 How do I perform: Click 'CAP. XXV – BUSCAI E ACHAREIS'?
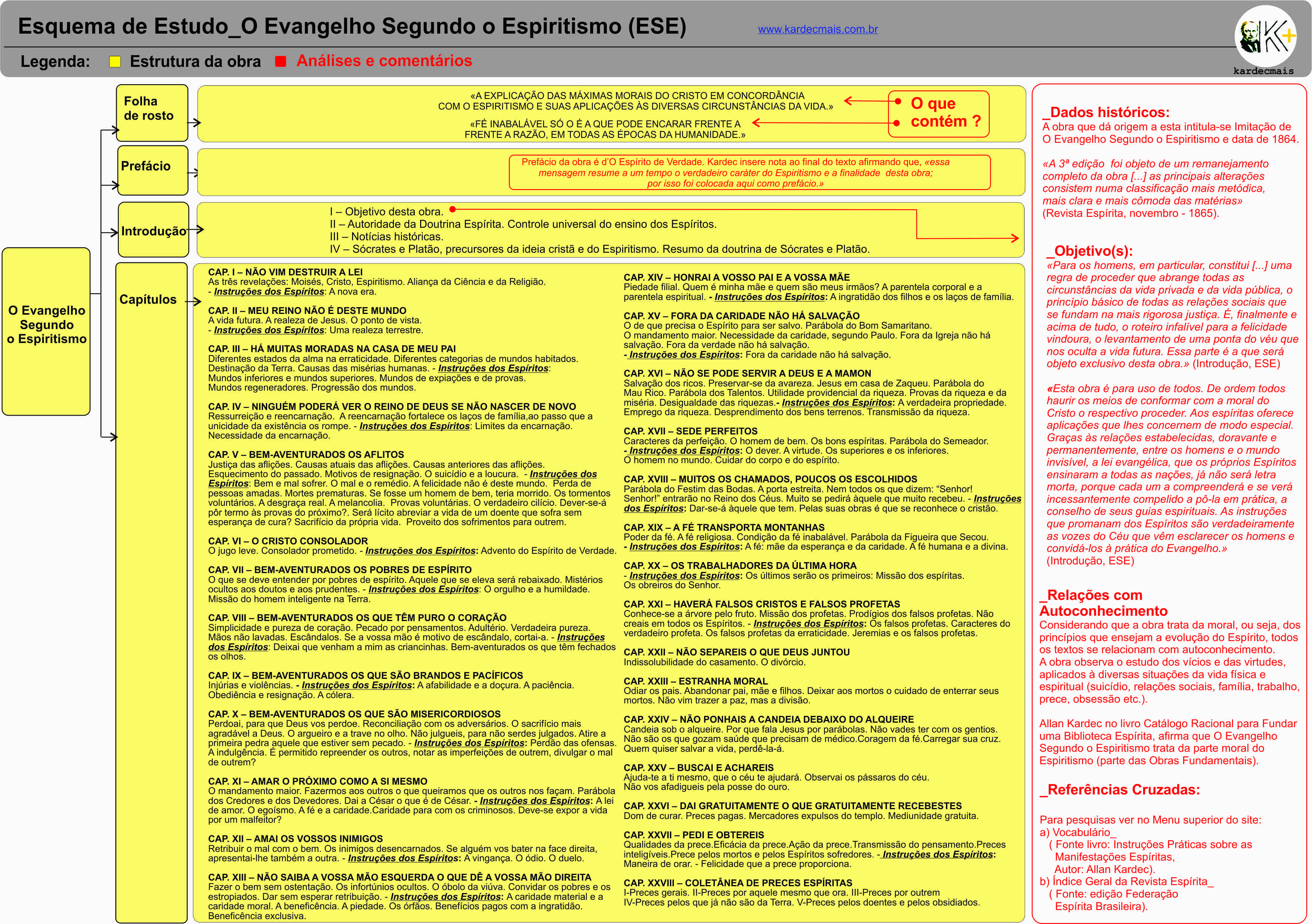click(698, 768)
